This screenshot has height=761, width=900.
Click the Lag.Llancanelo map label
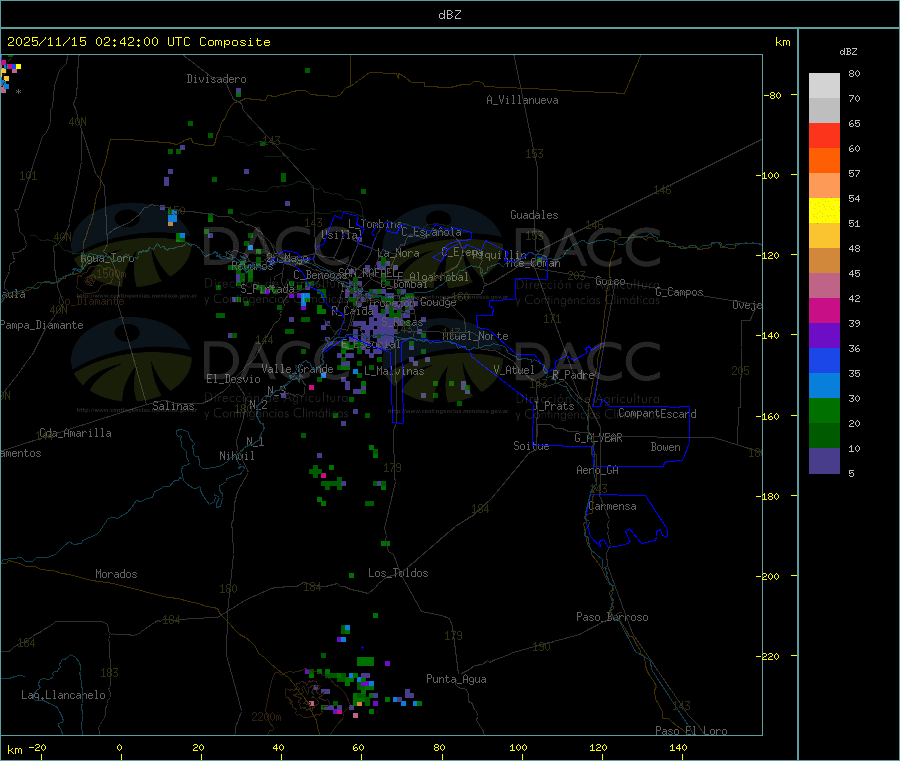(63, 695)
